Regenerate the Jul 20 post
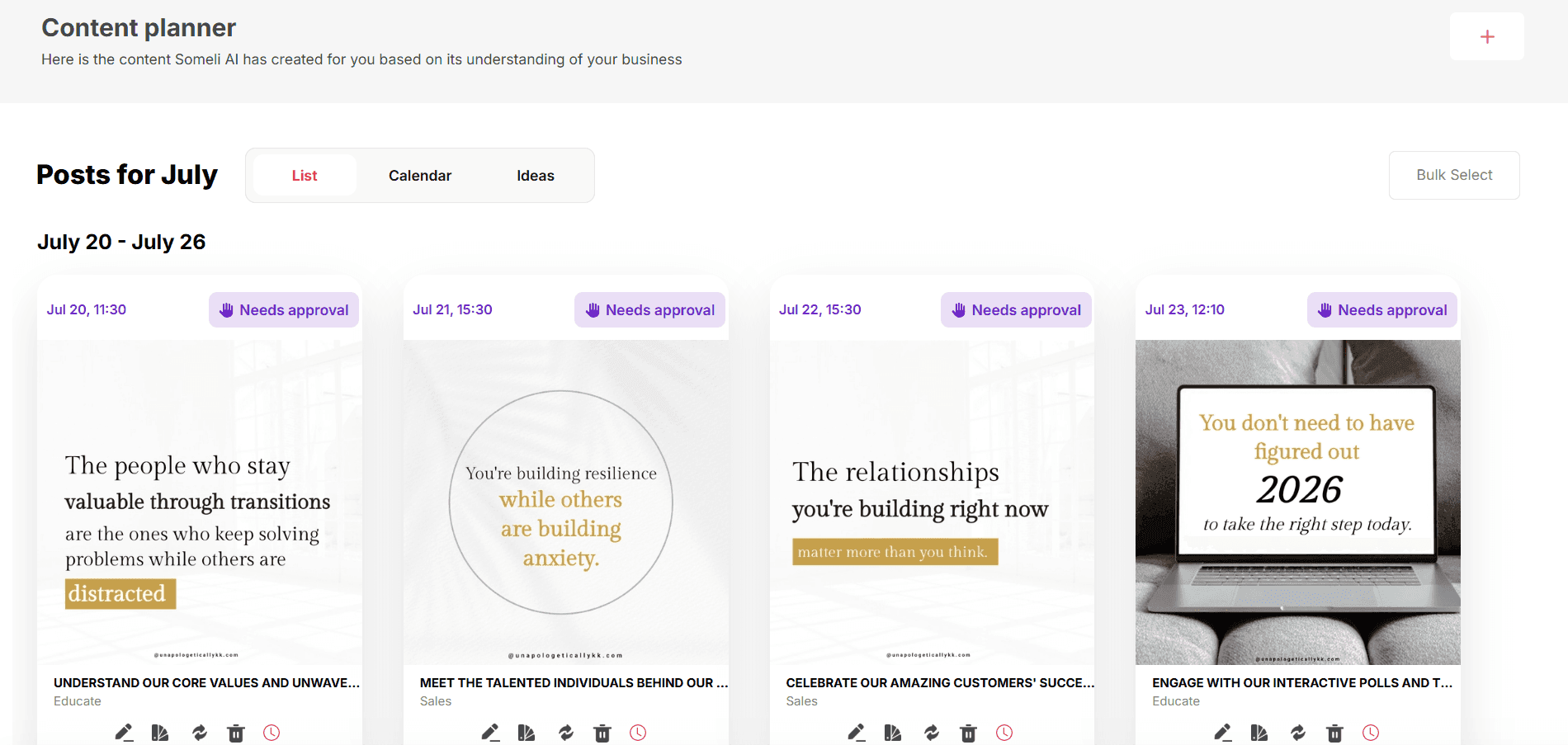Viewport: 1568px width, 745px height. (x=200, y=732)
